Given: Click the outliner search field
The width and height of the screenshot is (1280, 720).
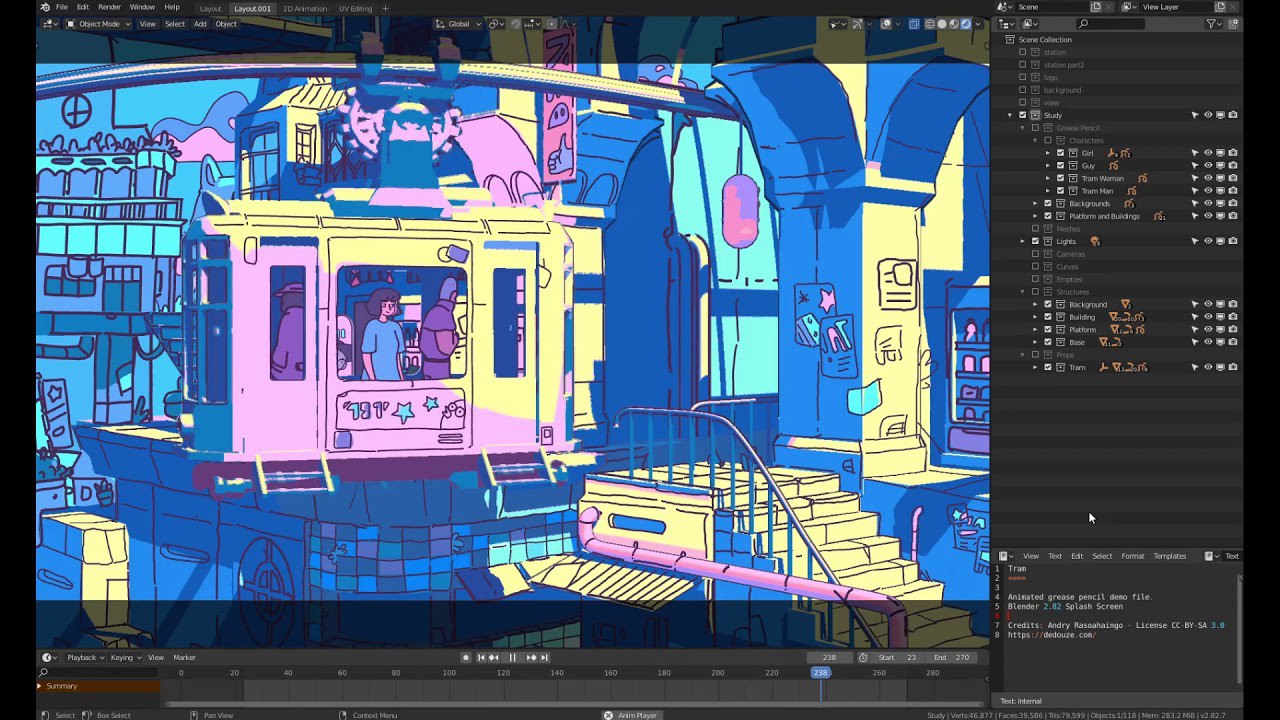Looking at the screenshot, I should 1110,24.
